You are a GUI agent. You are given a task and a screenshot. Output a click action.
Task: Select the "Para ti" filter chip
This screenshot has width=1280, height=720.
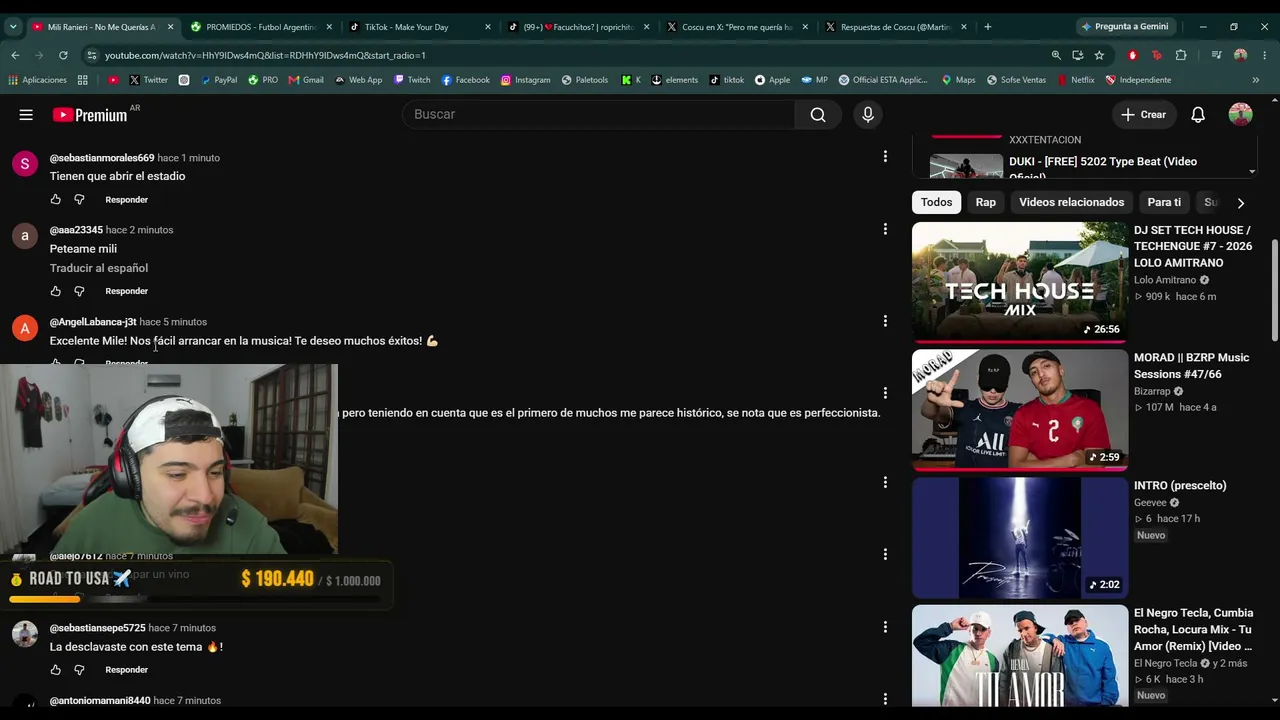pos(1164,202)
